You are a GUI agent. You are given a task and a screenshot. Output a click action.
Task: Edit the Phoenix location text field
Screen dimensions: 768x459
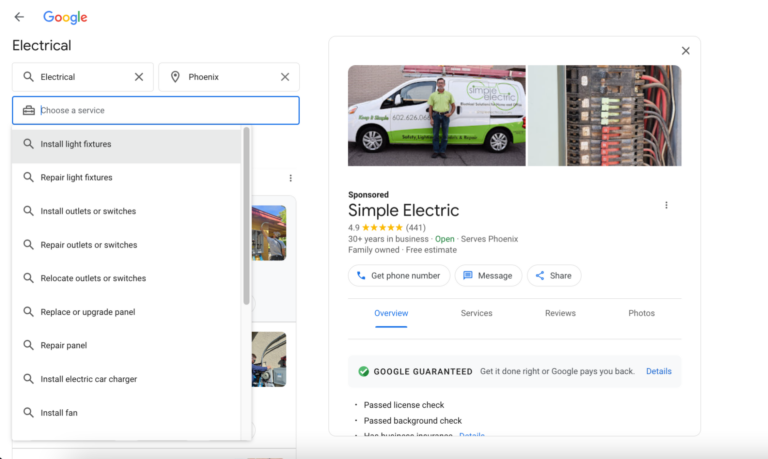pyautogui.click(x=230, y=77)
